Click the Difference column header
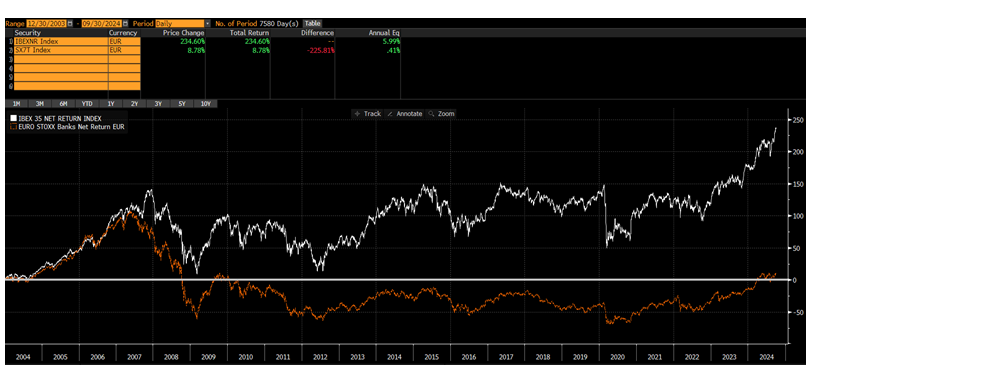This screenshot has width=991, height=386. tap(317, 33)
